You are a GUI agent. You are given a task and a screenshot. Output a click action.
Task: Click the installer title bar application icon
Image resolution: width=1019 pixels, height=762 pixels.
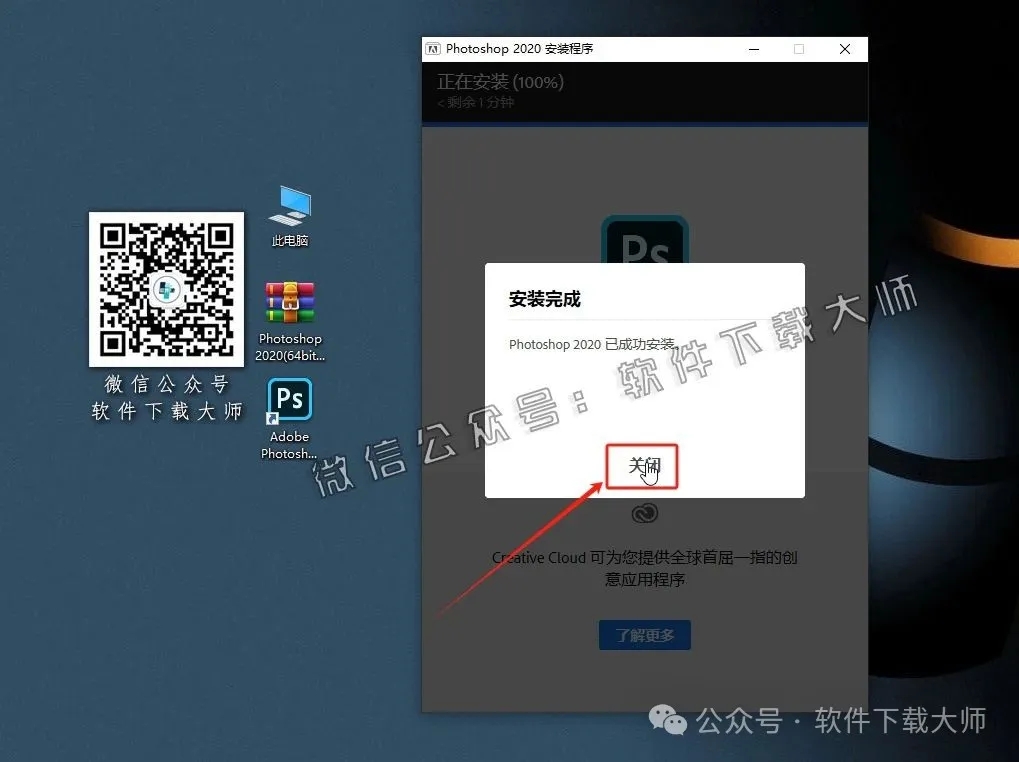click(434, 48)
